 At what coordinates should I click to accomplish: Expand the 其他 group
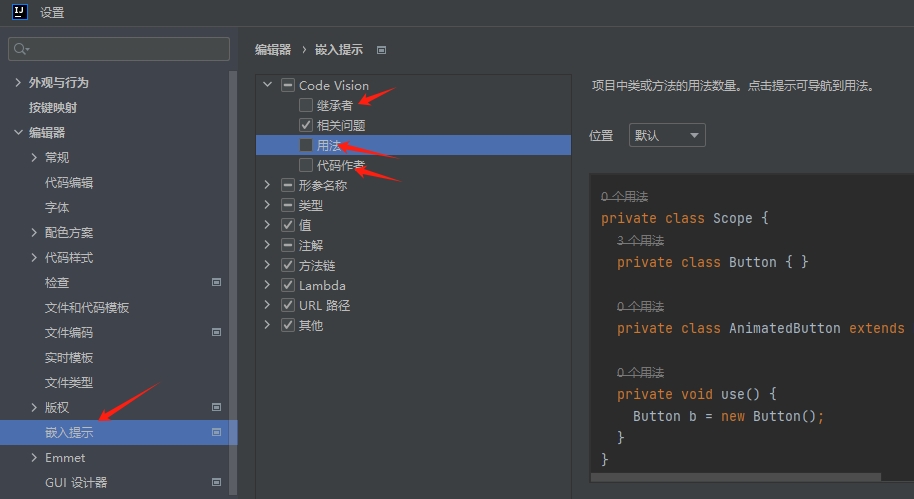pyautogui.click(x=268, y=325)
